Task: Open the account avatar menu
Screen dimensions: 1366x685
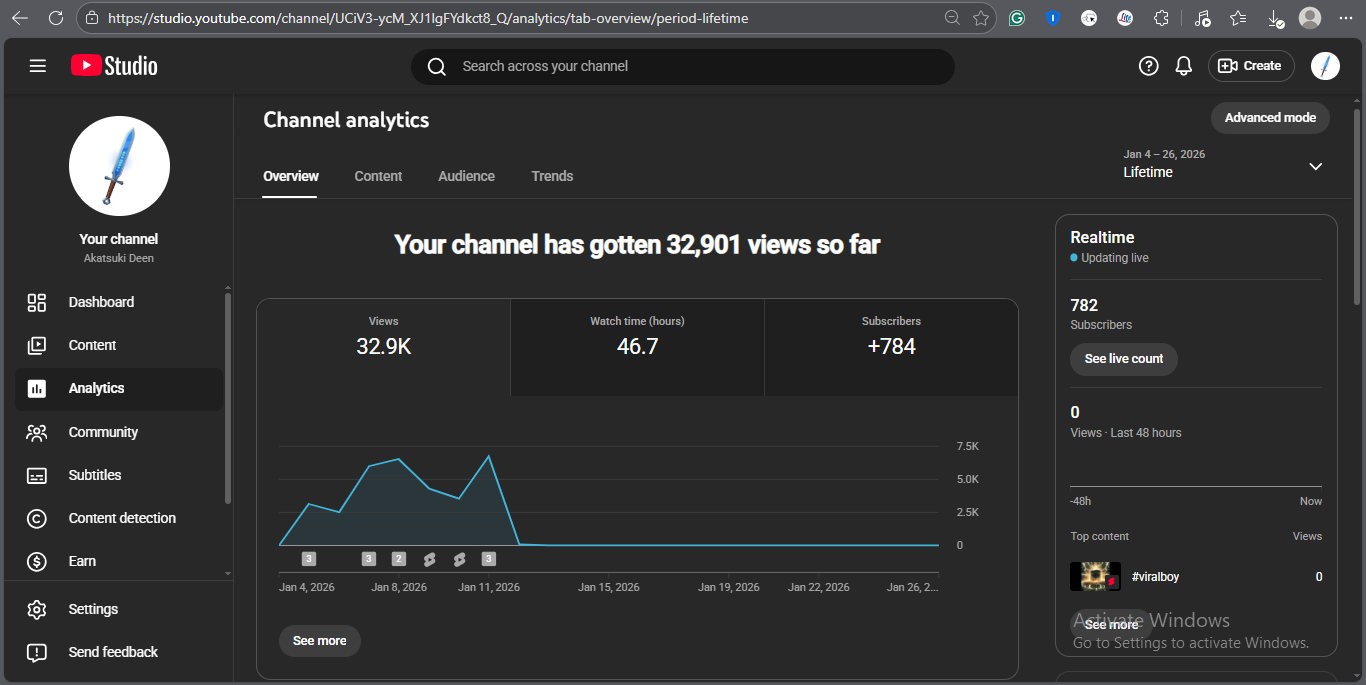Action: (x=1324, y=66)
